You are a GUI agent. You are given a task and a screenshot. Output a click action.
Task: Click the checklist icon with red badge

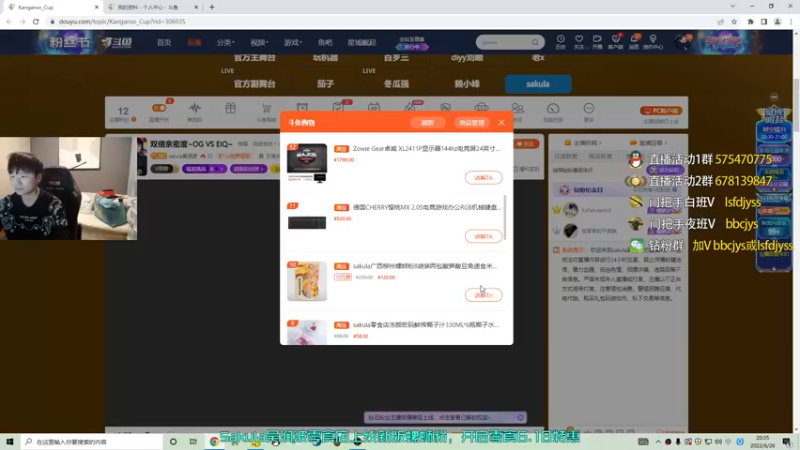tap(338, 107)
